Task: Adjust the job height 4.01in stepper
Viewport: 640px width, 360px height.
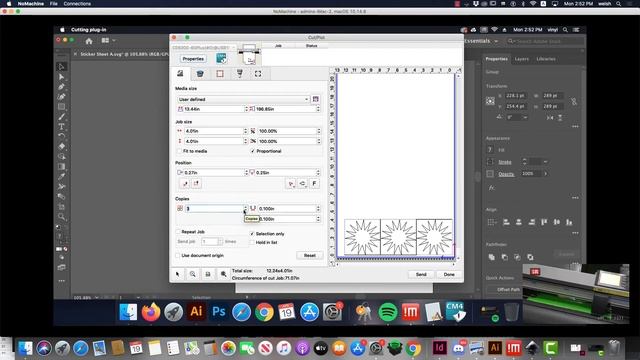Action: 246,141
